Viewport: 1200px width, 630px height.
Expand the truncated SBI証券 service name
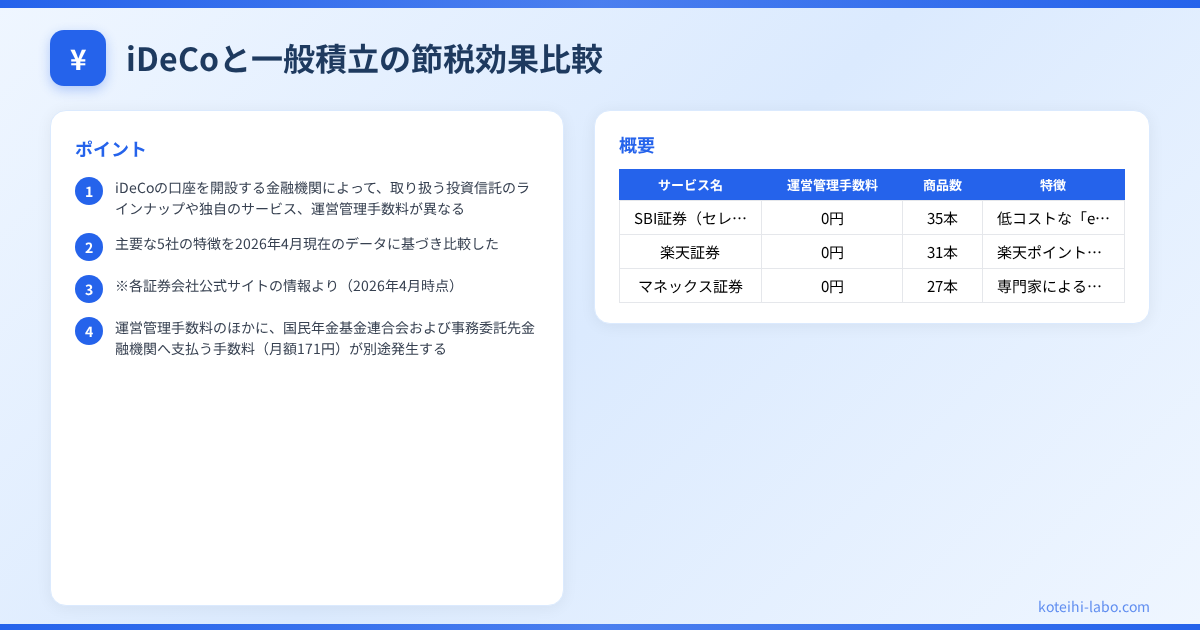690,218
